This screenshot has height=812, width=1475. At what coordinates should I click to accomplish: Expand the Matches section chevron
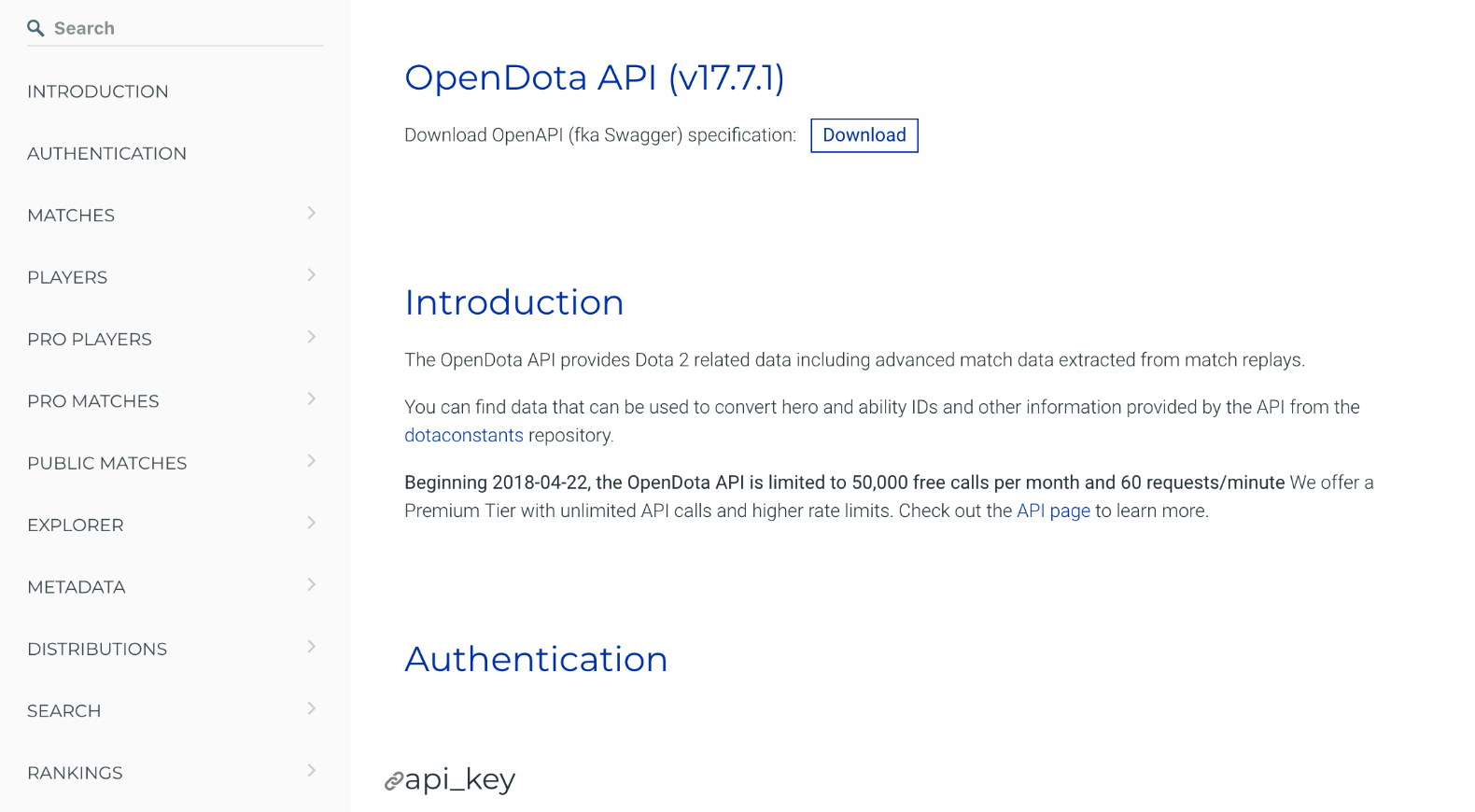[312, 213]
